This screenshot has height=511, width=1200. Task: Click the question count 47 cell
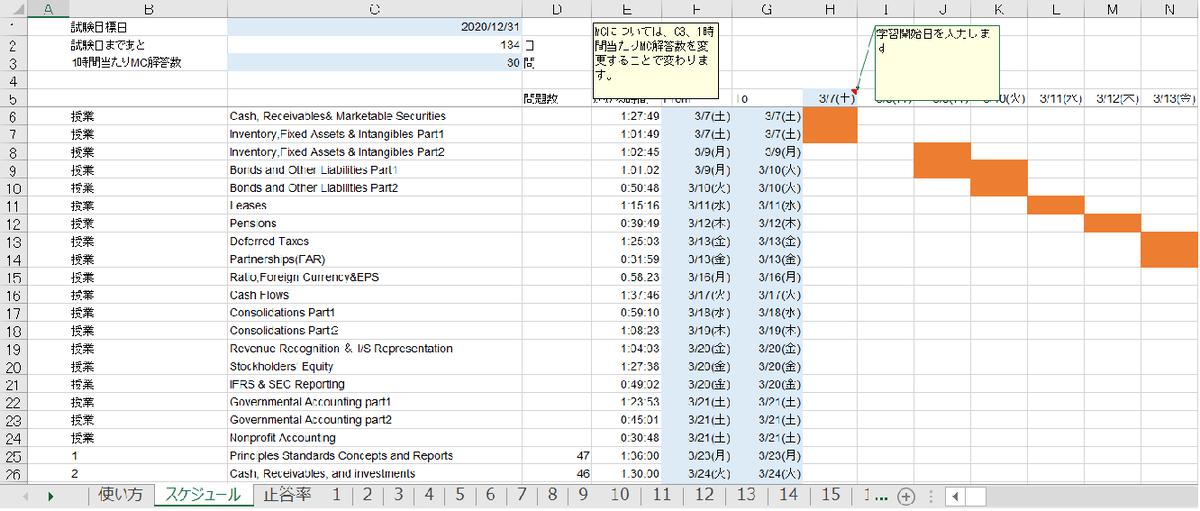556,456
